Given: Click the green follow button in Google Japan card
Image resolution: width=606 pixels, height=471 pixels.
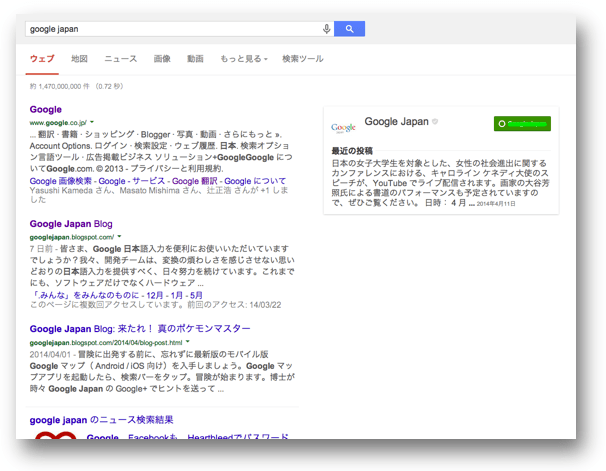Looking at the screenshot, I should [x=522, y=124].
